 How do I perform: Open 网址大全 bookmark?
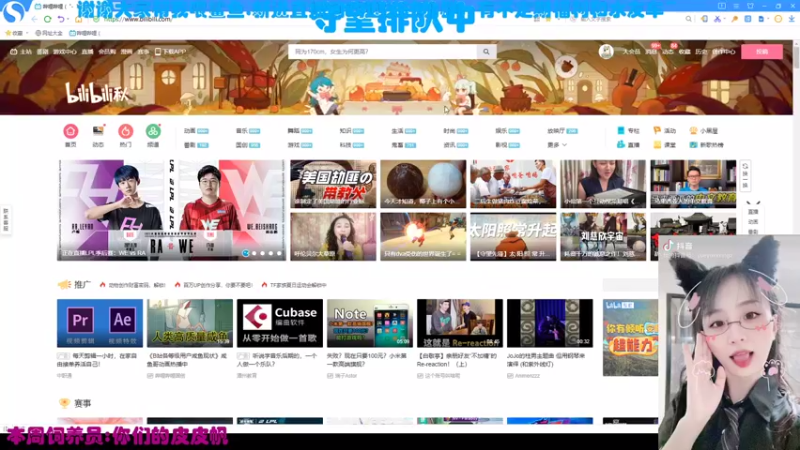click(49, 33)
